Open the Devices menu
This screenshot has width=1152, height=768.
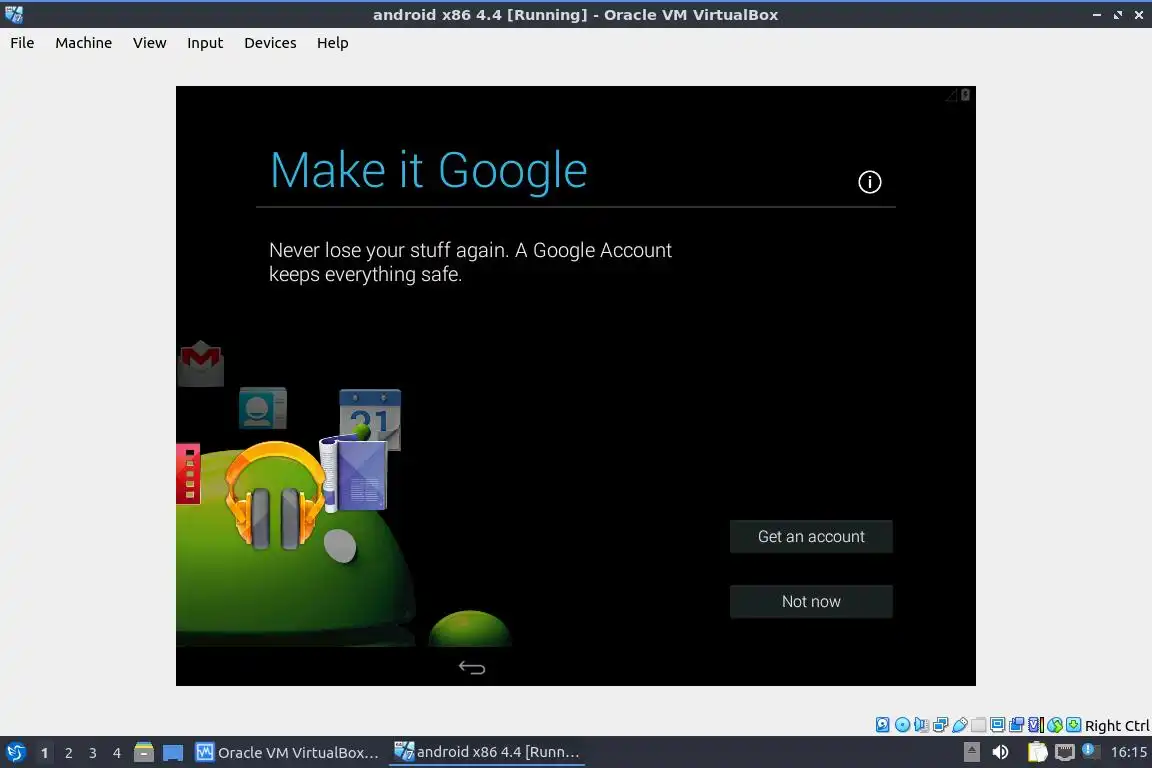click(270, 43)
